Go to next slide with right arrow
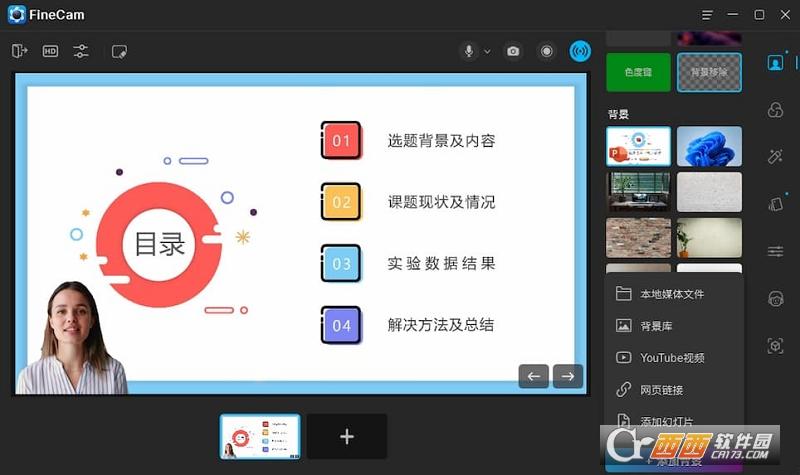Image resolution: width=800 pixels, height=475 pixels. [x=568, y=376]
